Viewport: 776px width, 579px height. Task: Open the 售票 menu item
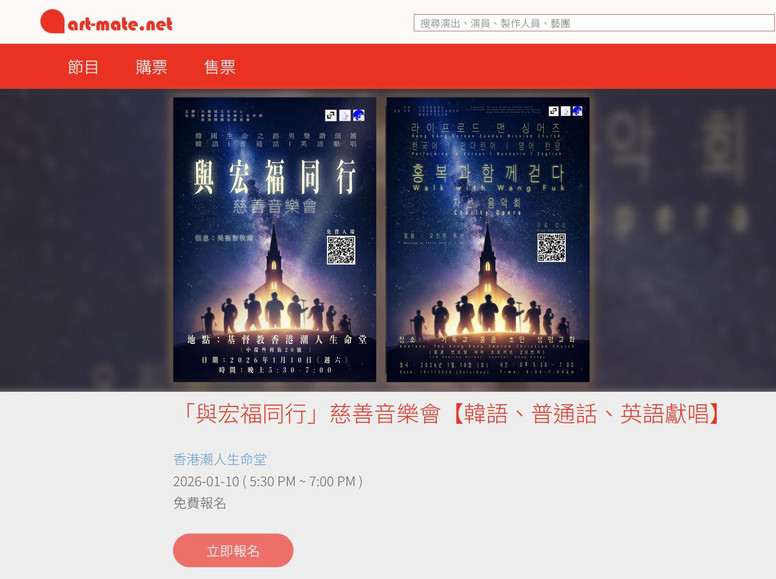click(x=220, y=67)
